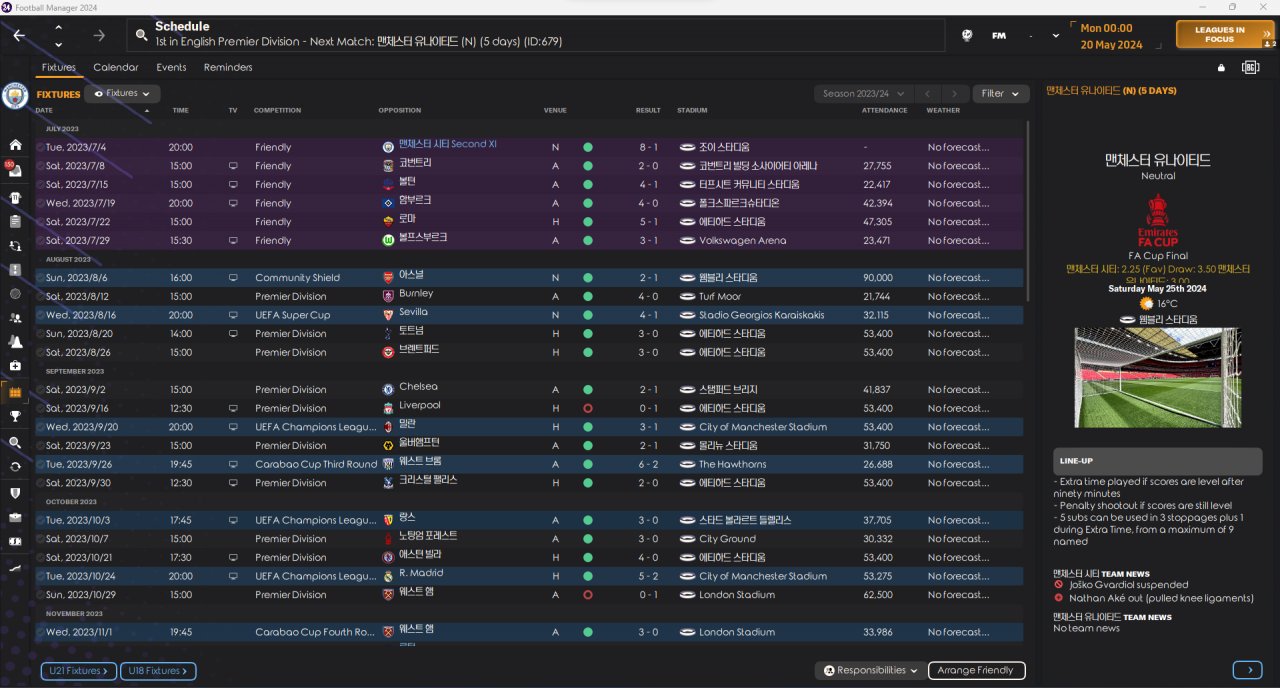Click the magnifier icon in search bar
The height and width of the screenshot is (688, 1280).
click(x=142, y=35)
